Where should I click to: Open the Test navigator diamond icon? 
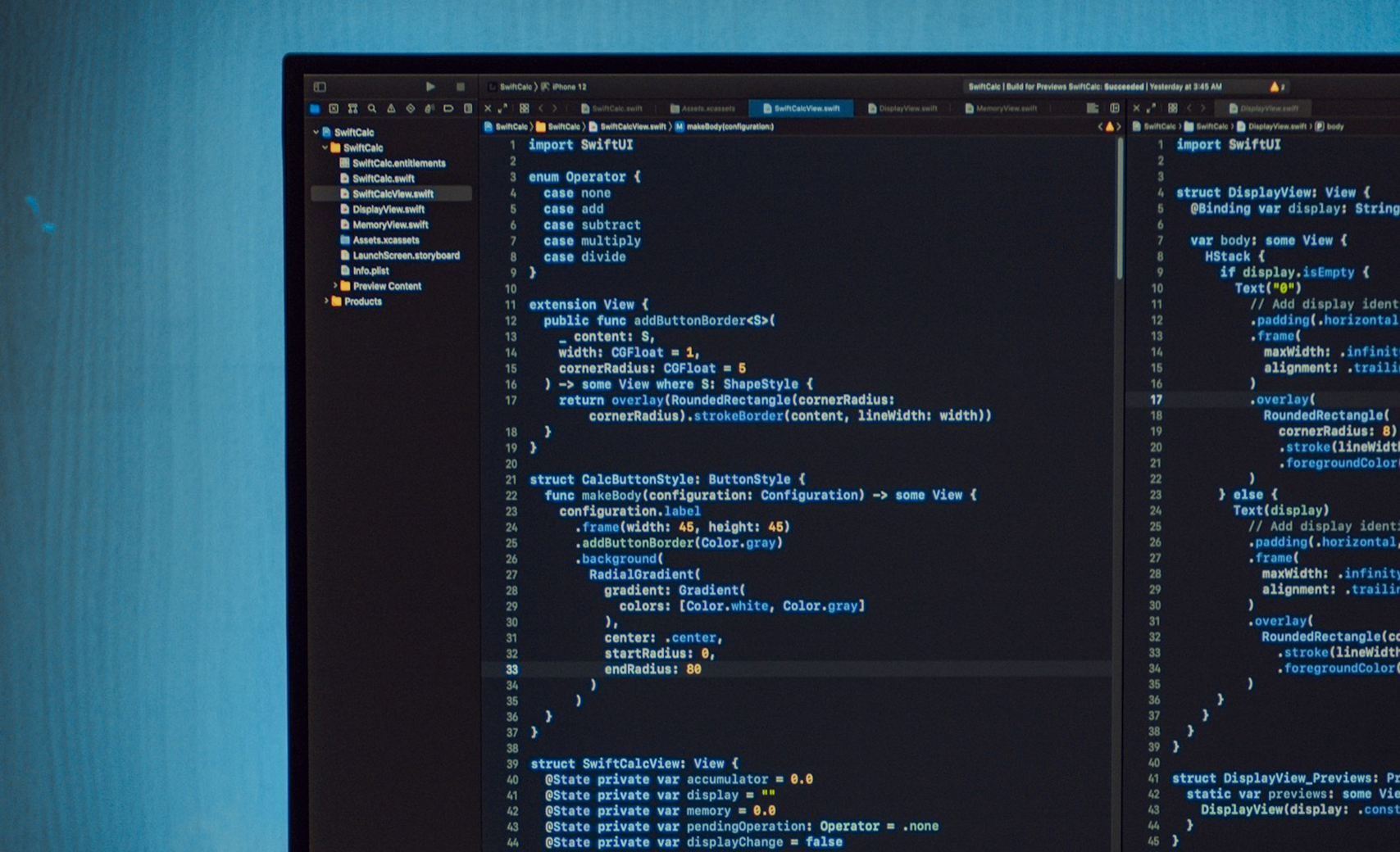411,107
